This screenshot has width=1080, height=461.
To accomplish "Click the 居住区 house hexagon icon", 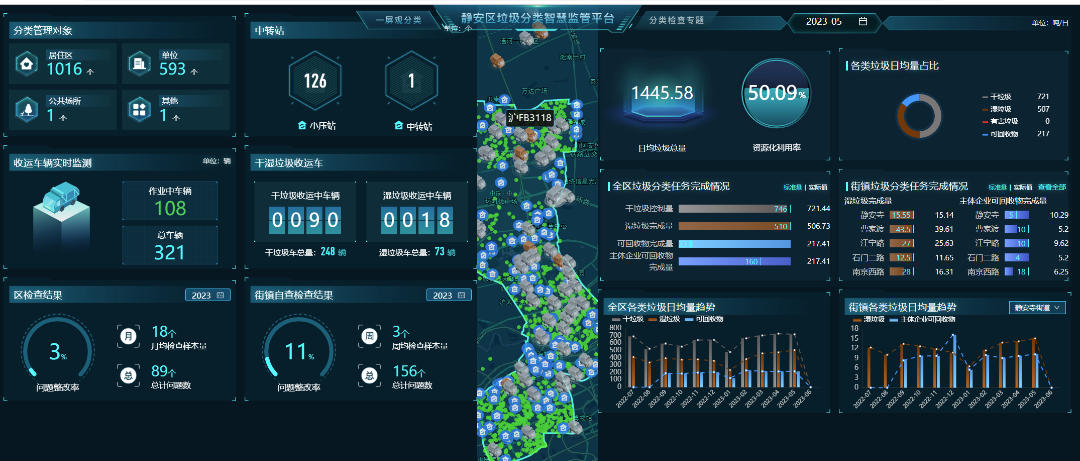I will point(26,63).
